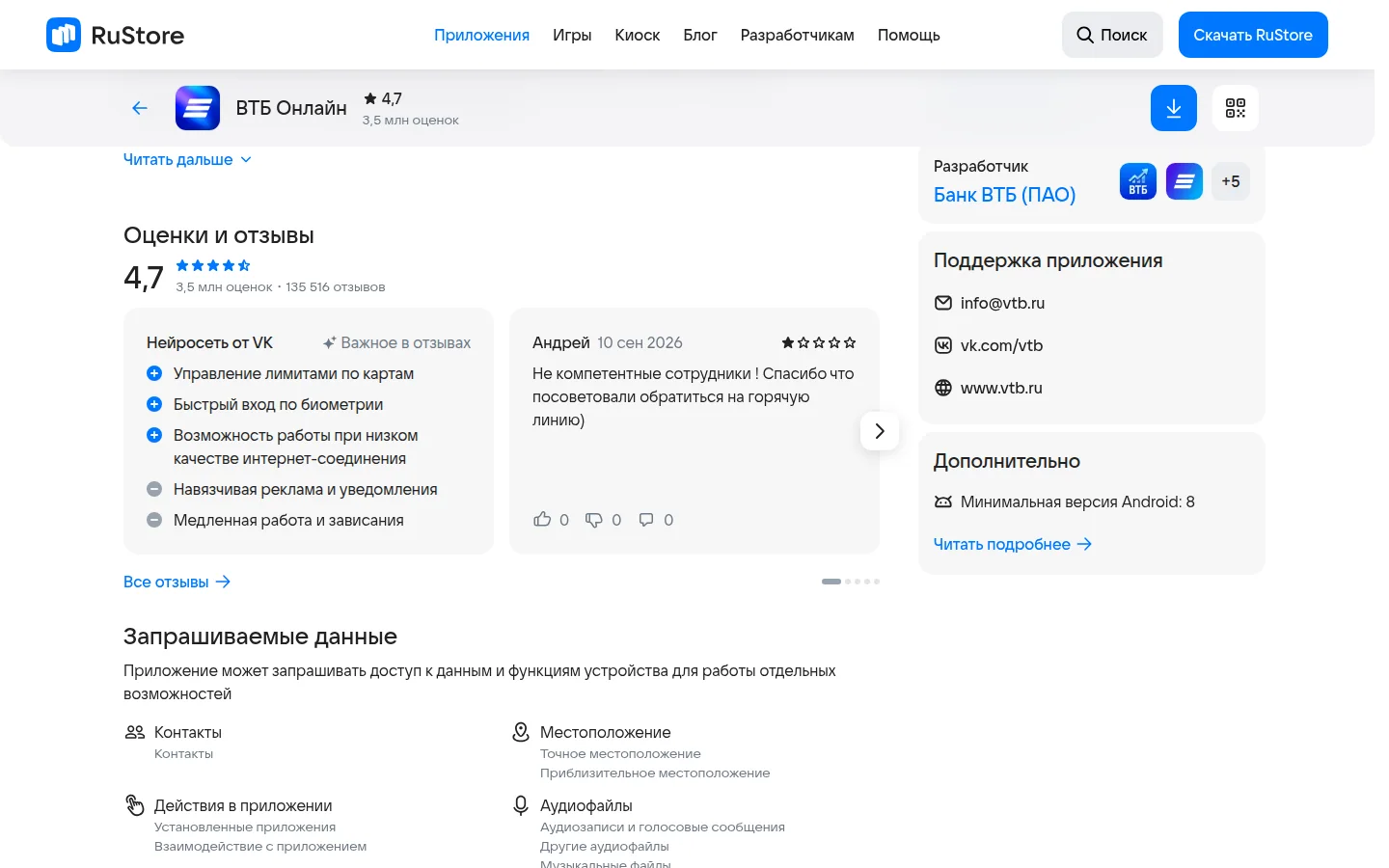This screenshot has width=1389, height=868.
Task: Click plus icon by Быстрый вход по биометрии
Action: tap(153, 404)
